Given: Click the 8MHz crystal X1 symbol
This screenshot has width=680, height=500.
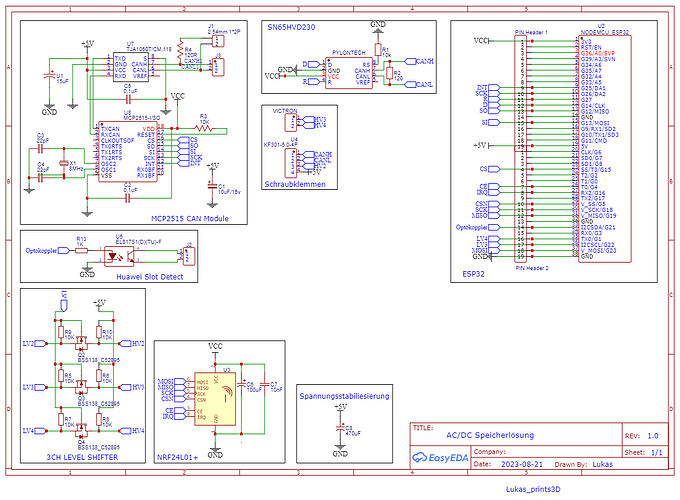Looking at the screenshot, I should coord(64,163).
